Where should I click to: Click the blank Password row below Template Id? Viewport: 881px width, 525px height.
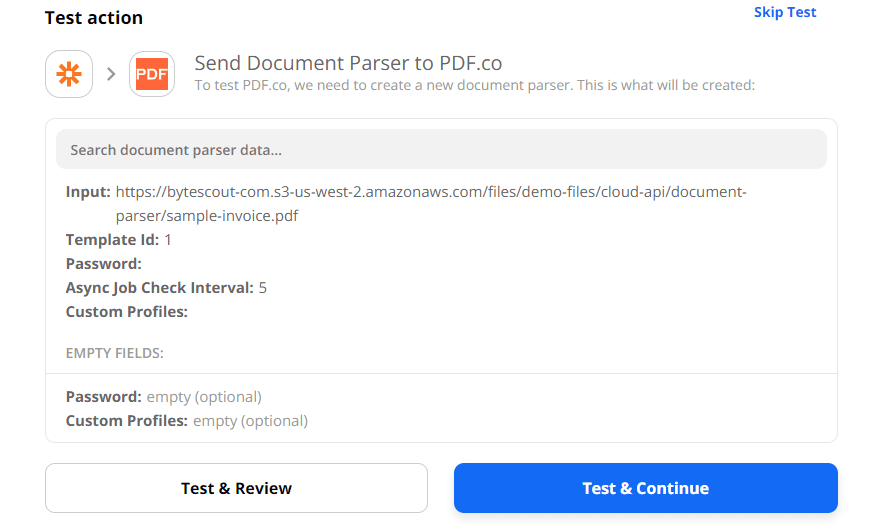pyautogui.click(x=103, y=264)
